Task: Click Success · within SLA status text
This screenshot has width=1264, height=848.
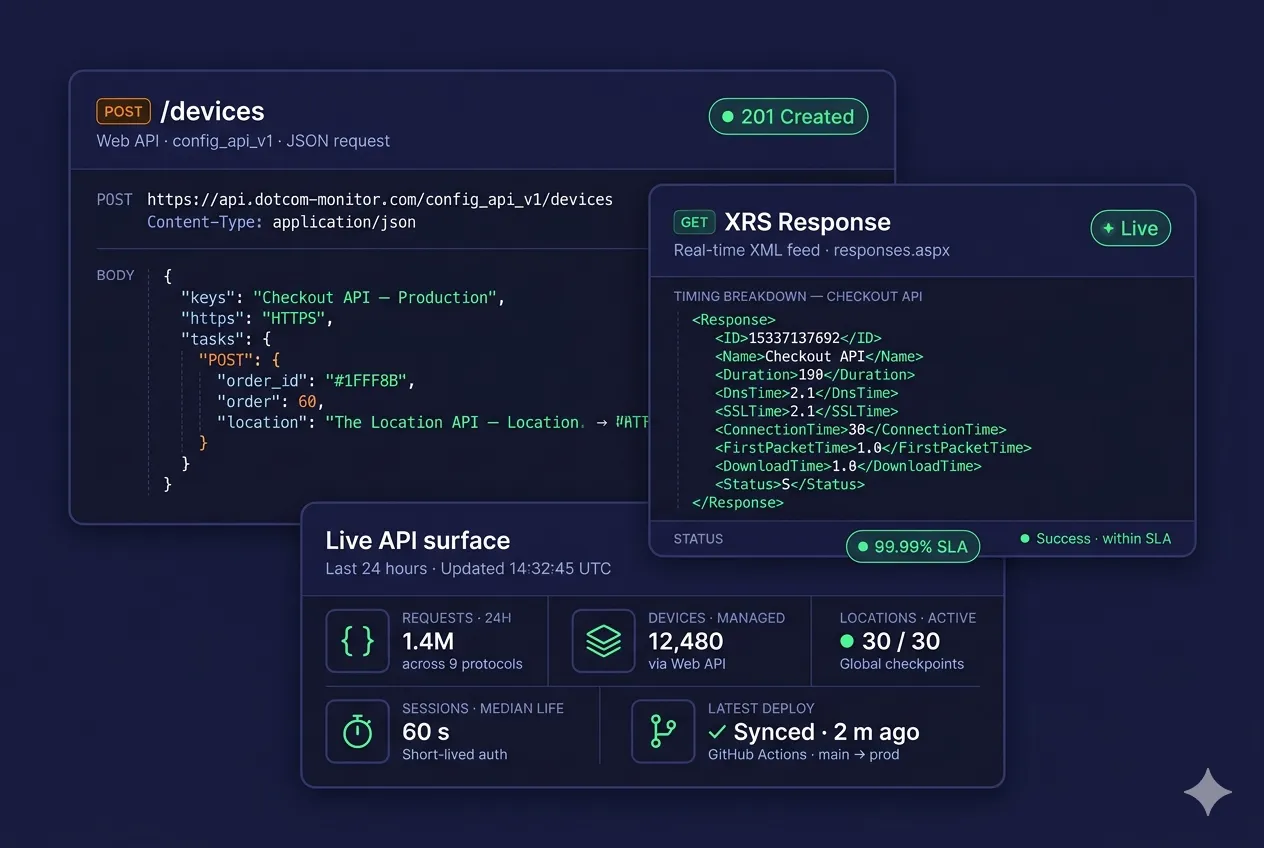Action: (x=1103, y=538)
